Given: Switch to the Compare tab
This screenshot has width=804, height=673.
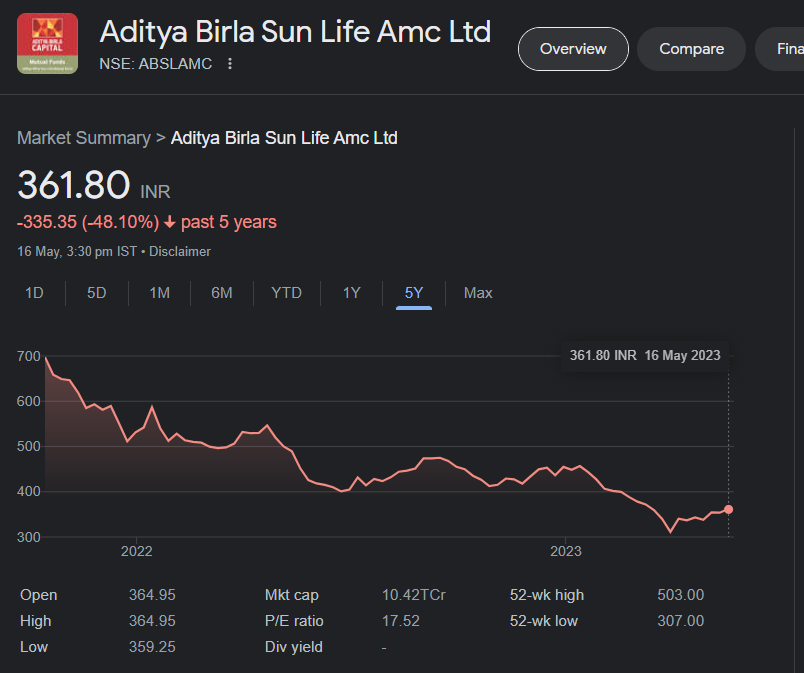Looking at the screenshot, I should pos(691,49).
